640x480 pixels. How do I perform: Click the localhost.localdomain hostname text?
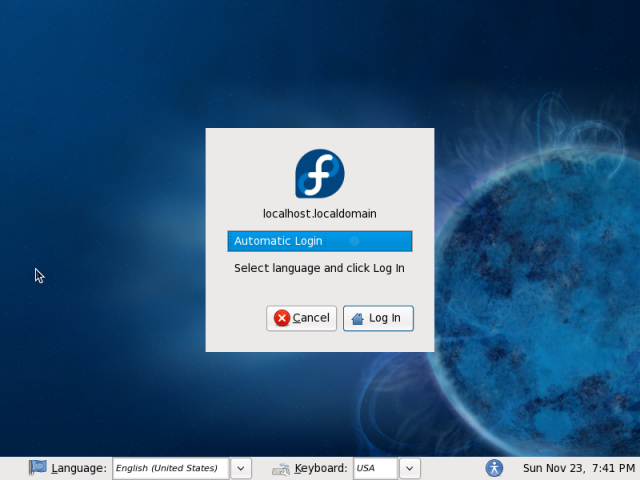pos(319,213)
